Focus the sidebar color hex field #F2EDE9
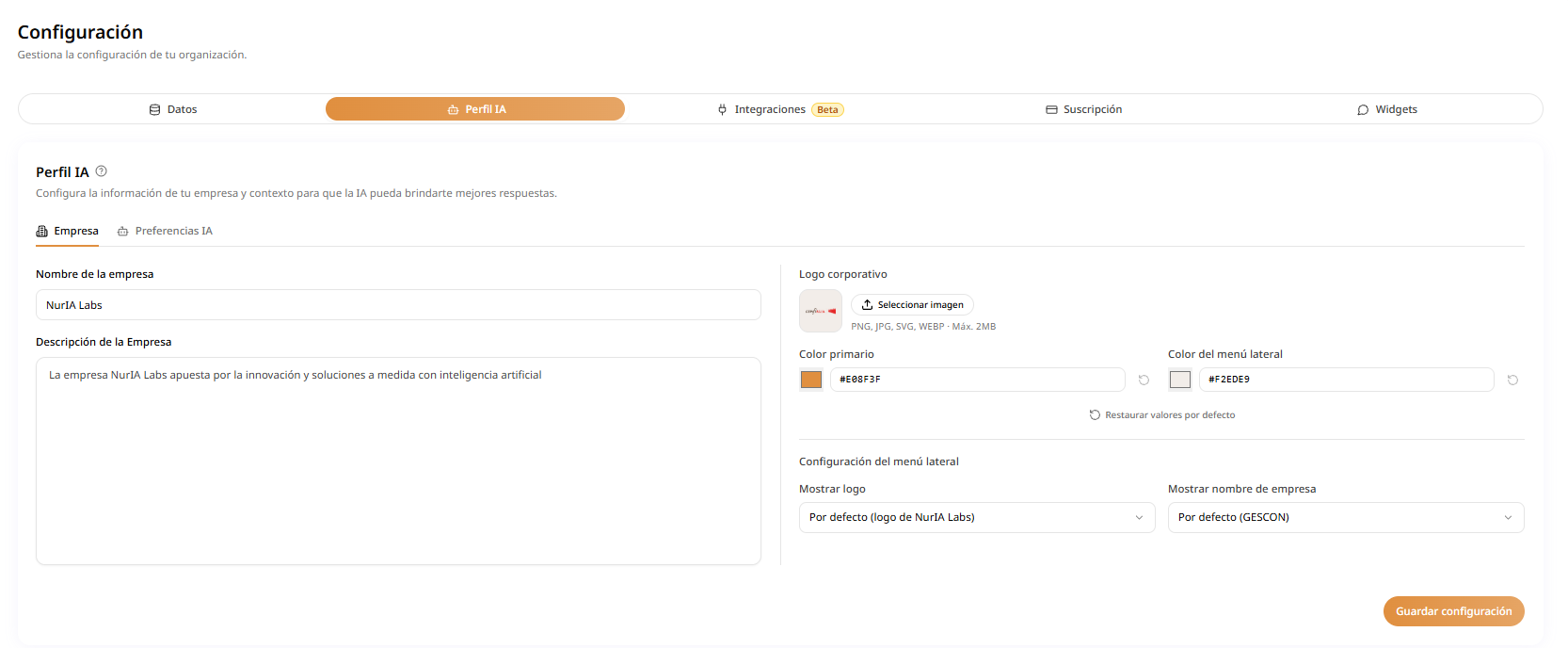Image resolution: width=1568 pixels, height=648 pixels. (x=1346, y=380)
